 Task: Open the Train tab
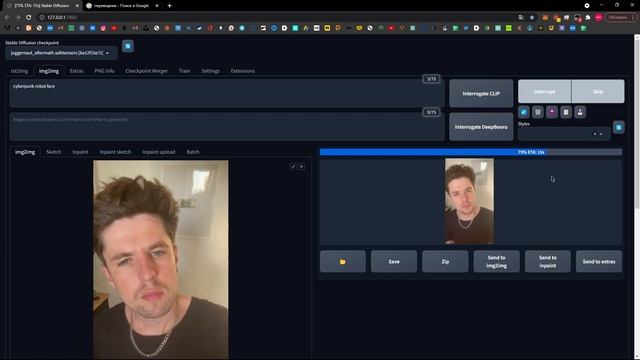[184, 71]
